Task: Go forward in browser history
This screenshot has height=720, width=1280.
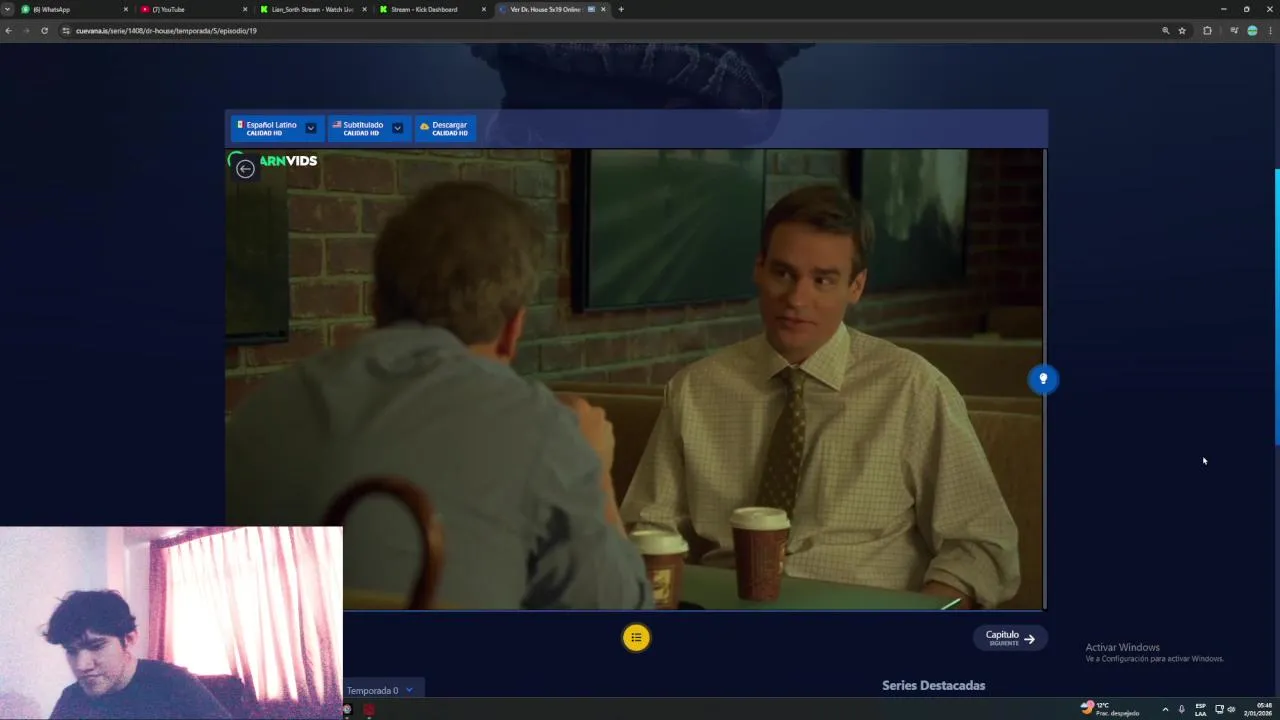Action: (x=26, y=31)
